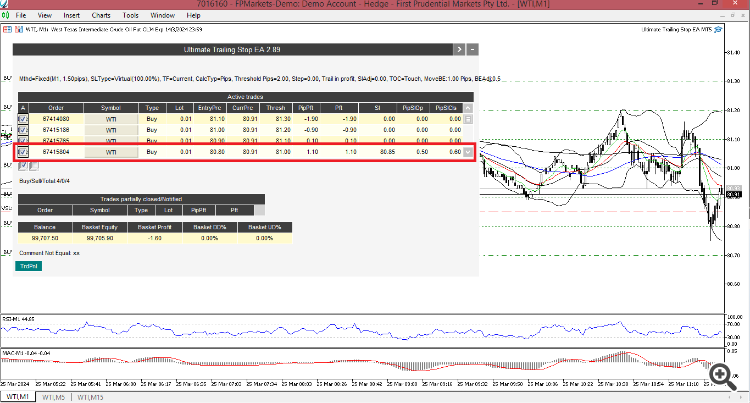Click the scroll up arrow of the Active trades table
Screen dimensions: 750x403
pyautogui.click(x=468, y=108)
